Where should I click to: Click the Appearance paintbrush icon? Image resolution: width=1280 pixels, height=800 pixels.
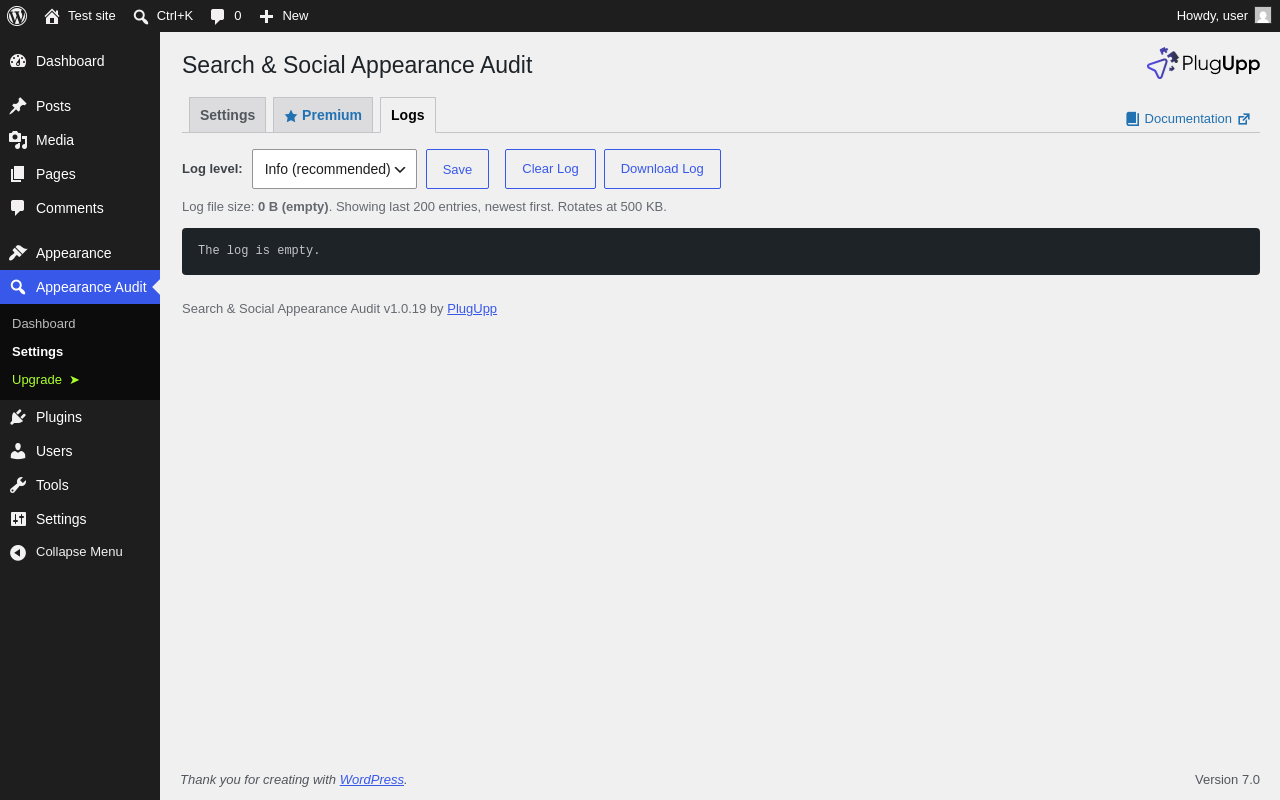coord(18,253)
